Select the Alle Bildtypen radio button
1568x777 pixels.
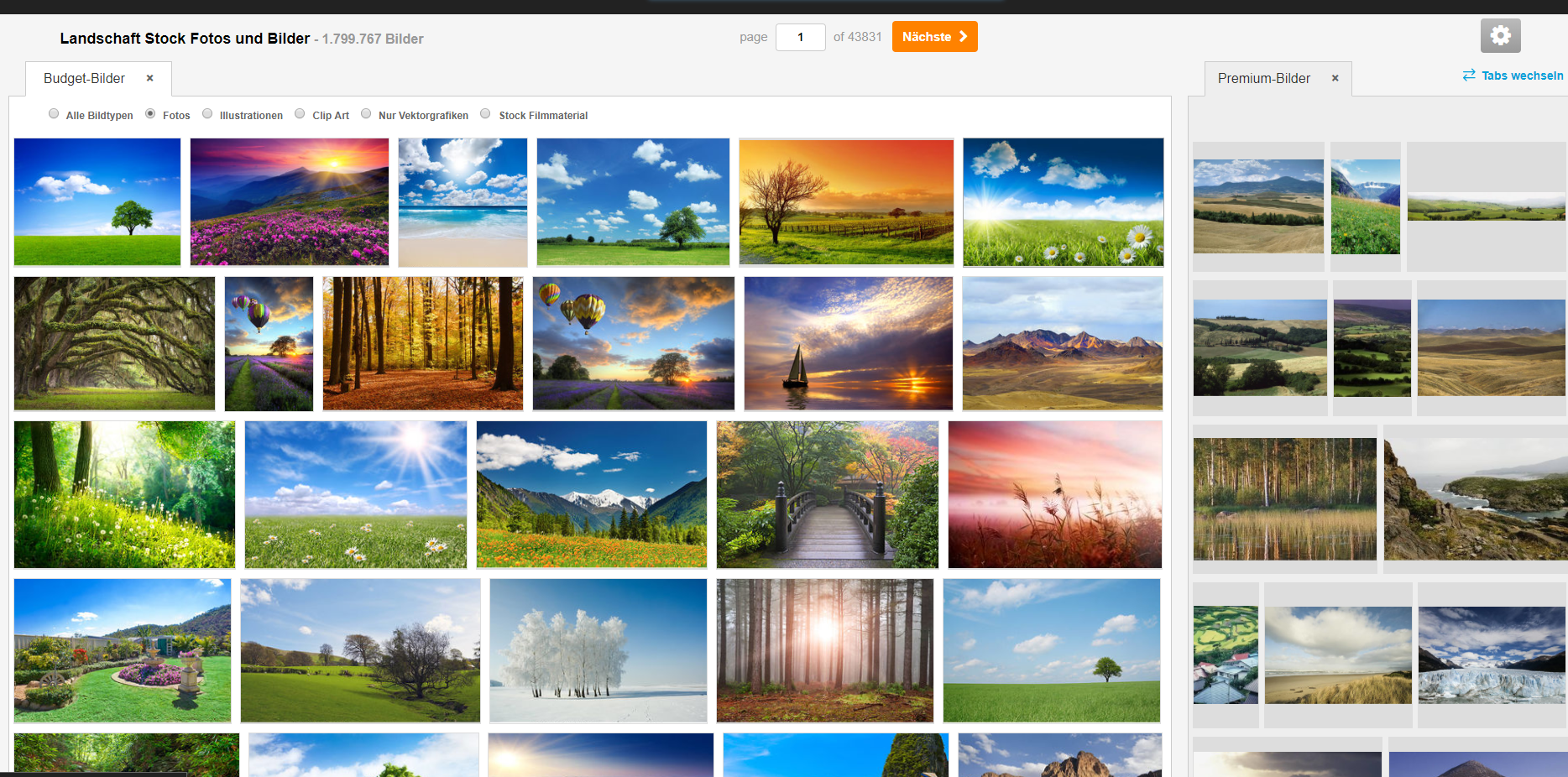coord(54,114)
